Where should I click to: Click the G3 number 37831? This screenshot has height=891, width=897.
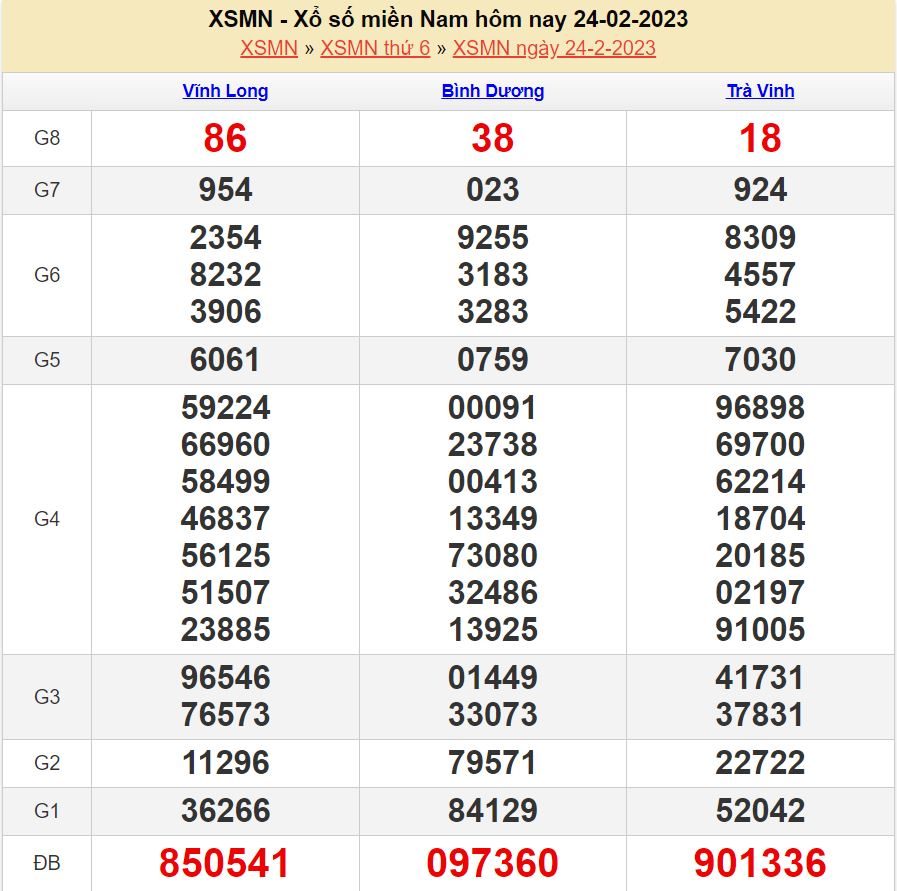click(x=760, y=715)
